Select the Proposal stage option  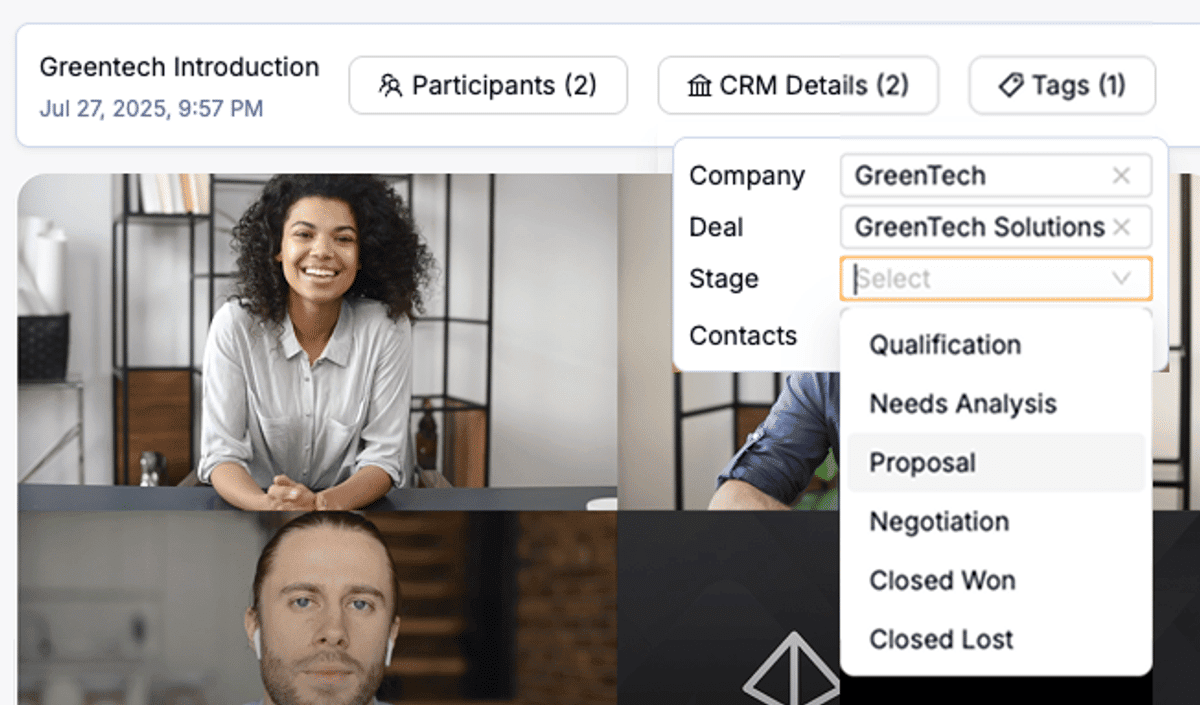pyautogui.click(x=996, y=463)
